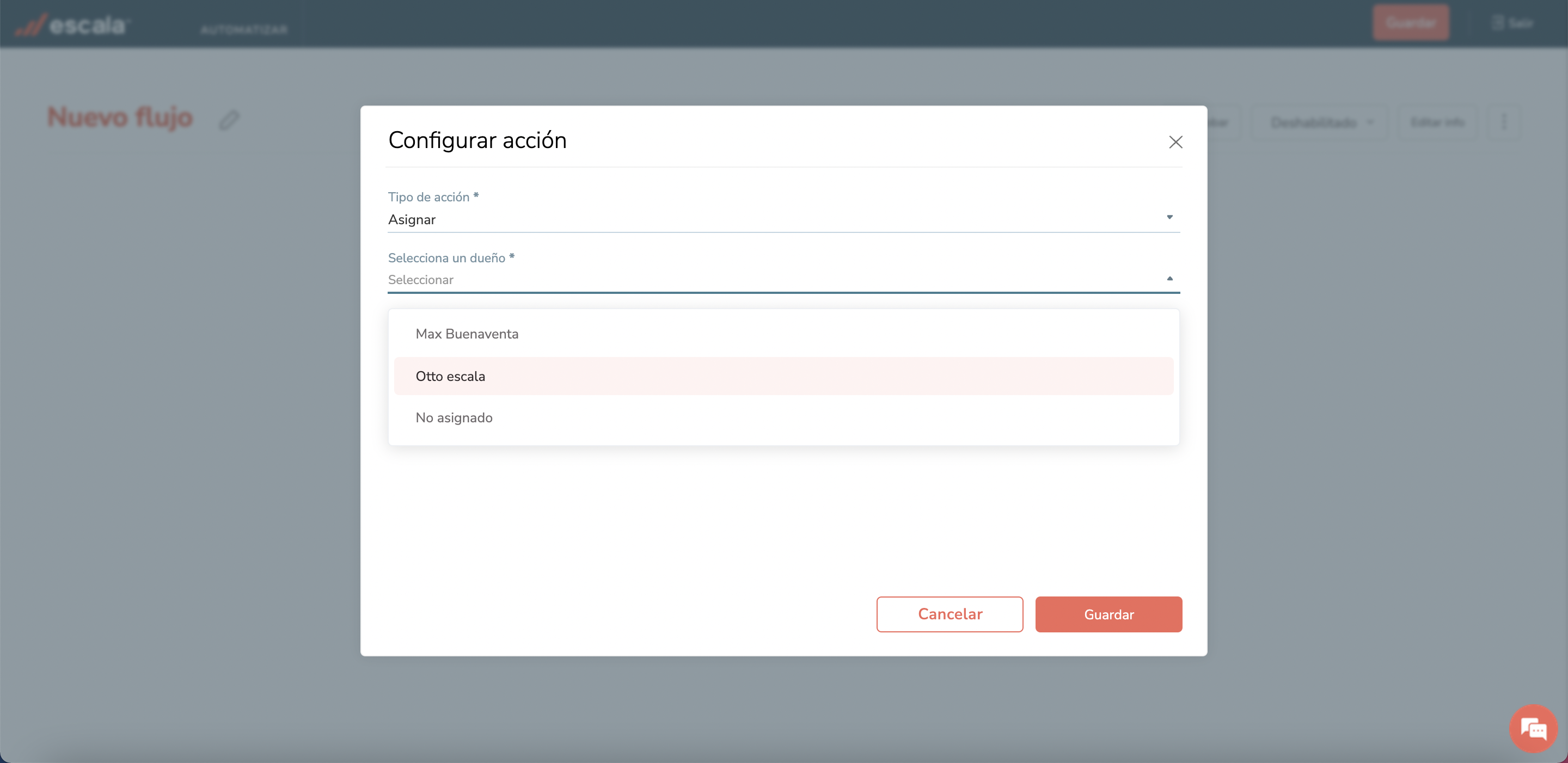Click the Cancelar button
The width and height of the screenshot is (1568, 763).
(950, 614)
